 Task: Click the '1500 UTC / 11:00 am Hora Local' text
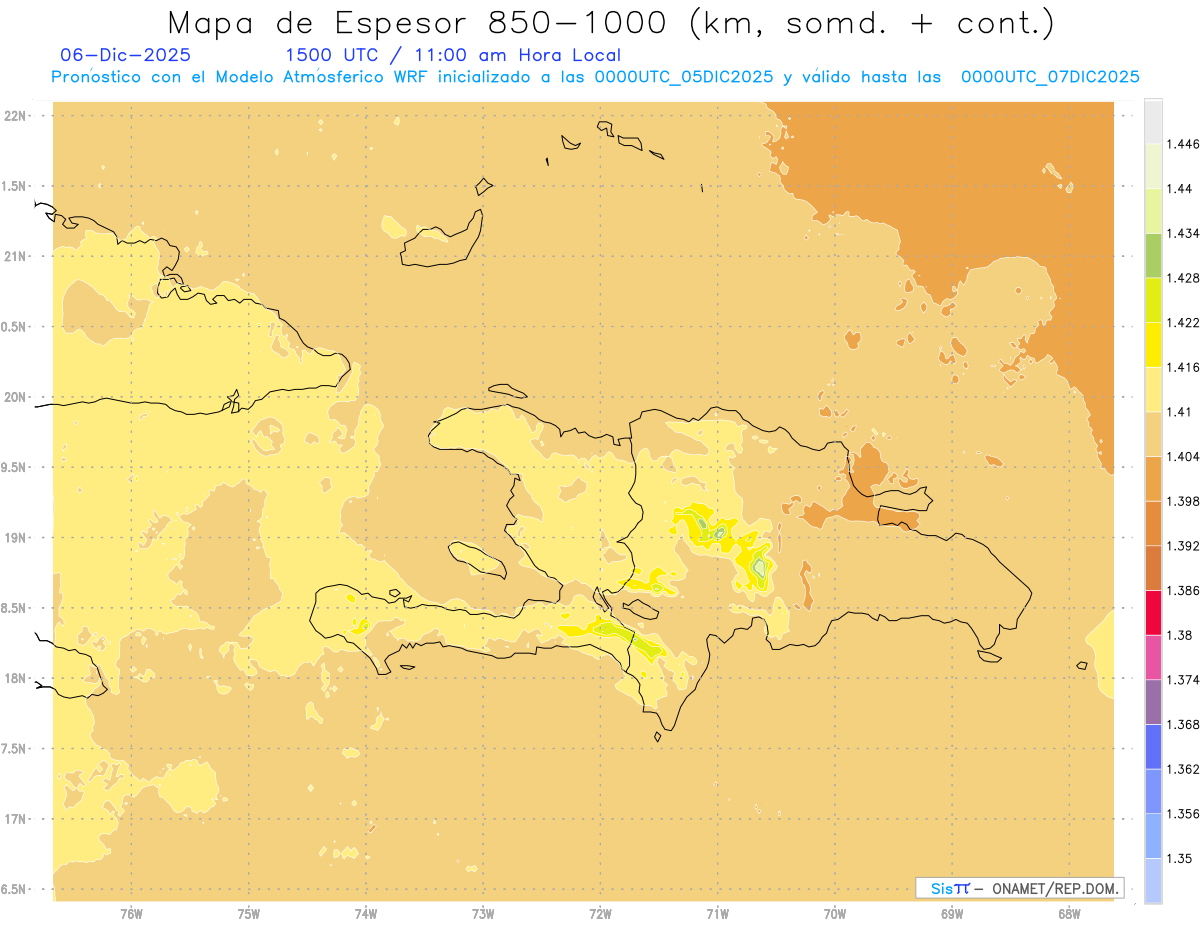click(x=453, y=56)
